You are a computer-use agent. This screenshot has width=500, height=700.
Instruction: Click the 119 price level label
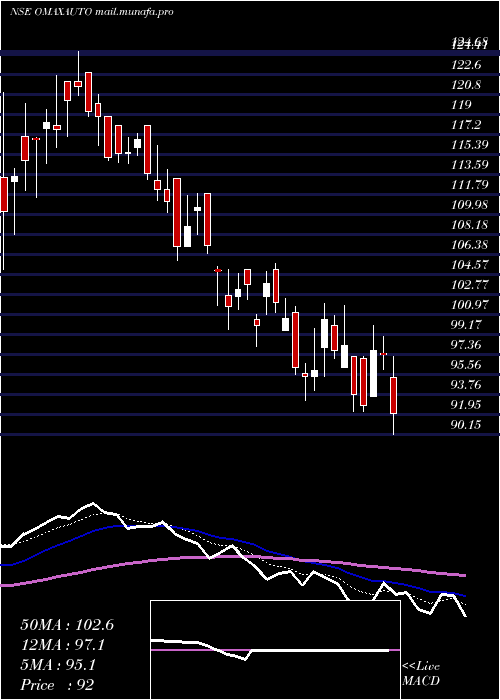461,104
